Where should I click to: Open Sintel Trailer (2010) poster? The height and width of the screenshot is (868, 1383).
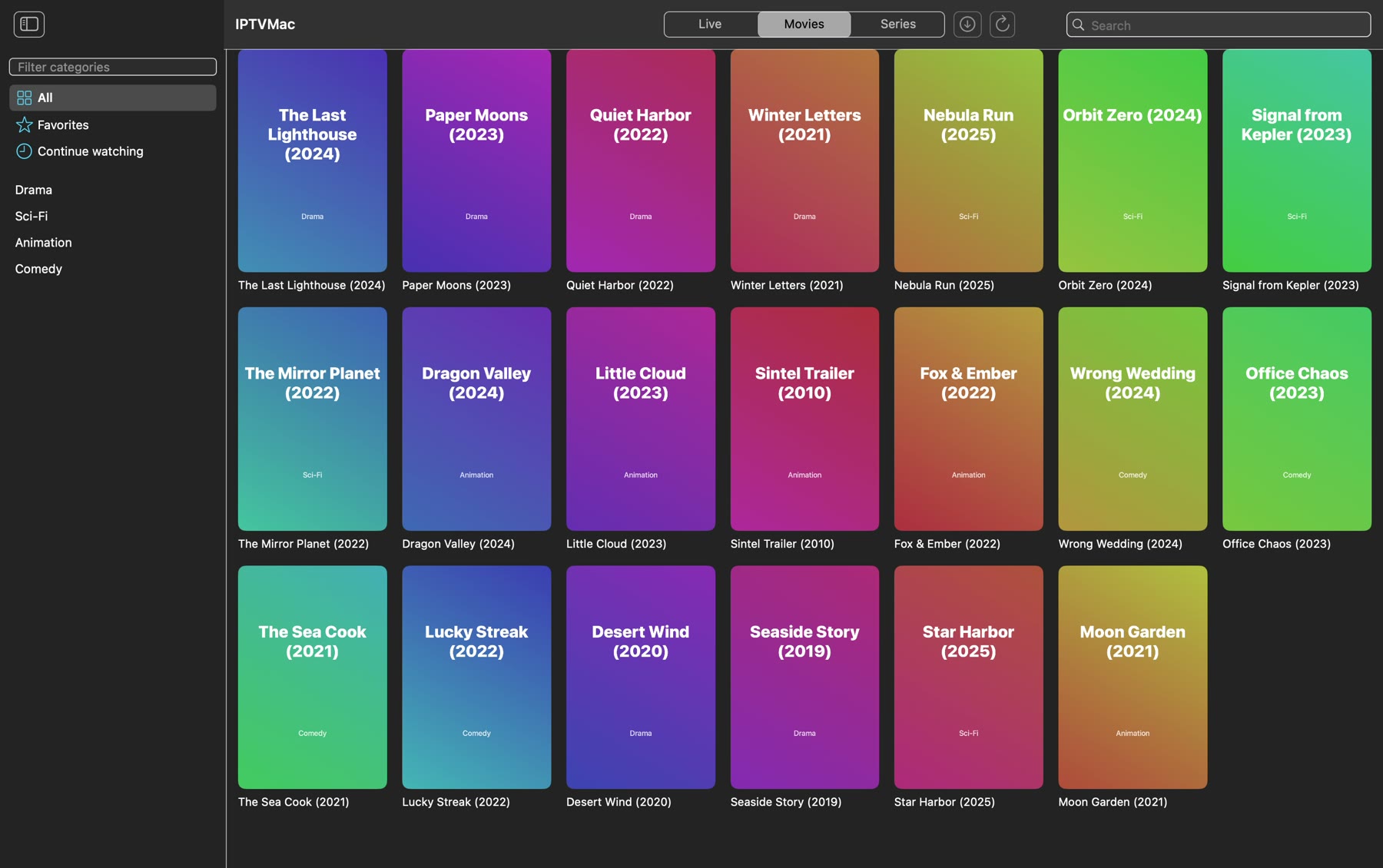coord(804,419)
